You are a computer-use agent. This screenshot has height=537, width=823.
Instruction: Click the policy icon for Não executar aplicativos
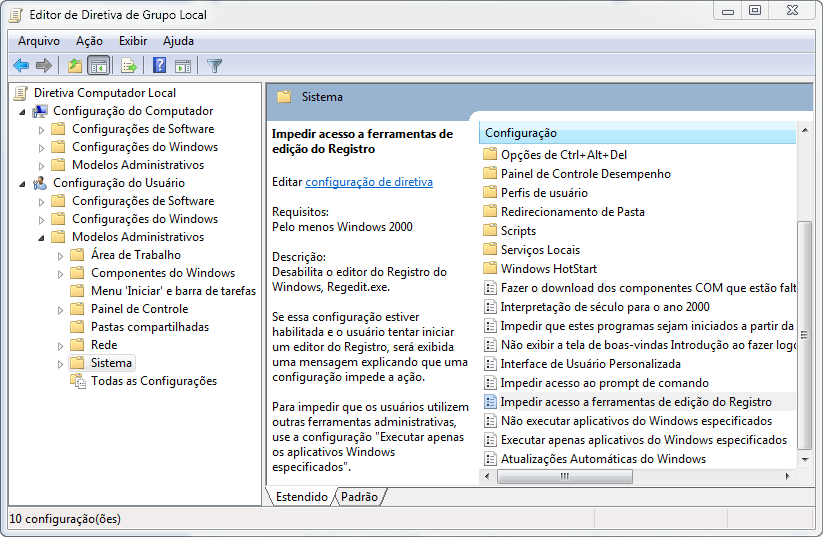point(490,421)
